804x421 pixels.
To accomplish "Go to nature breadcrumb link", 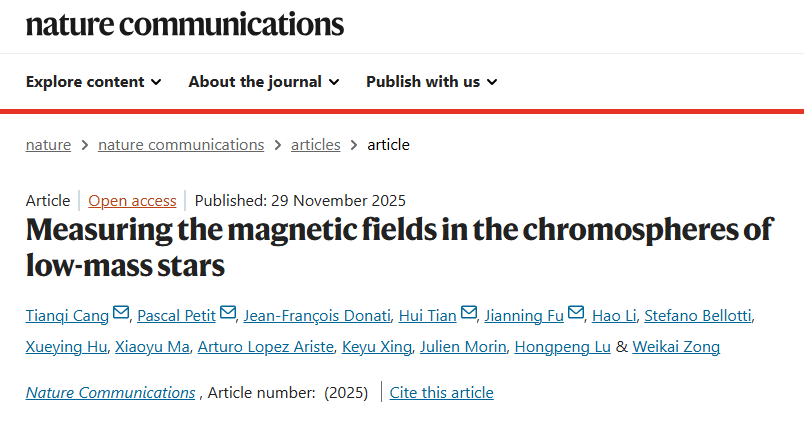I will pos(48,144).
